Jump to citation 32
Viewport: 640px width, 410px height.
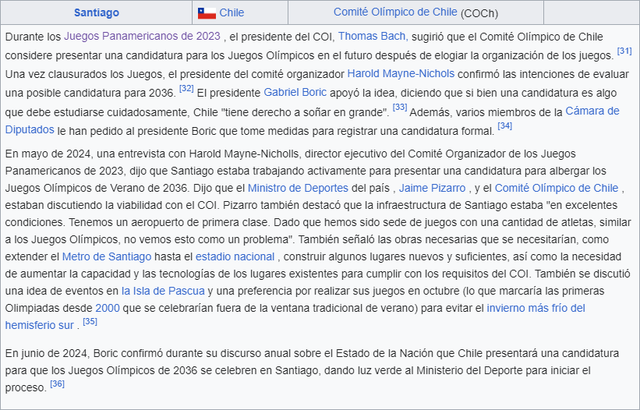tap(187, 88)
